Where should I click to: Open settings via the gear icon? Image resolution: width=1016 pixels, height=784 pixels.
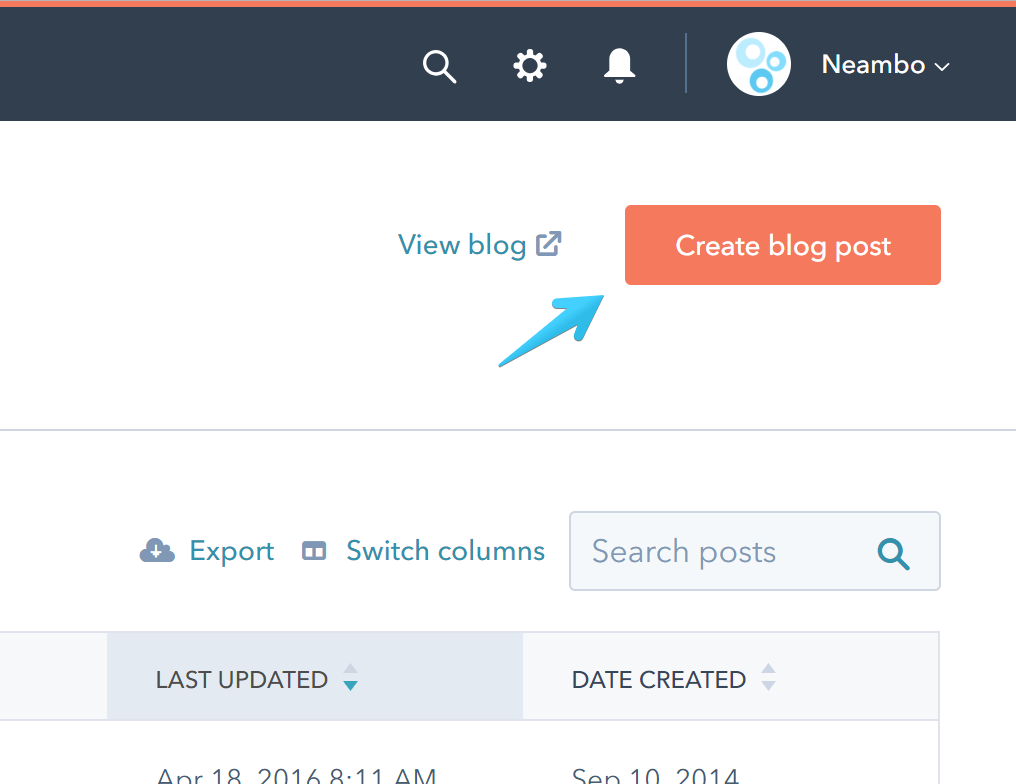click(530, 66)
